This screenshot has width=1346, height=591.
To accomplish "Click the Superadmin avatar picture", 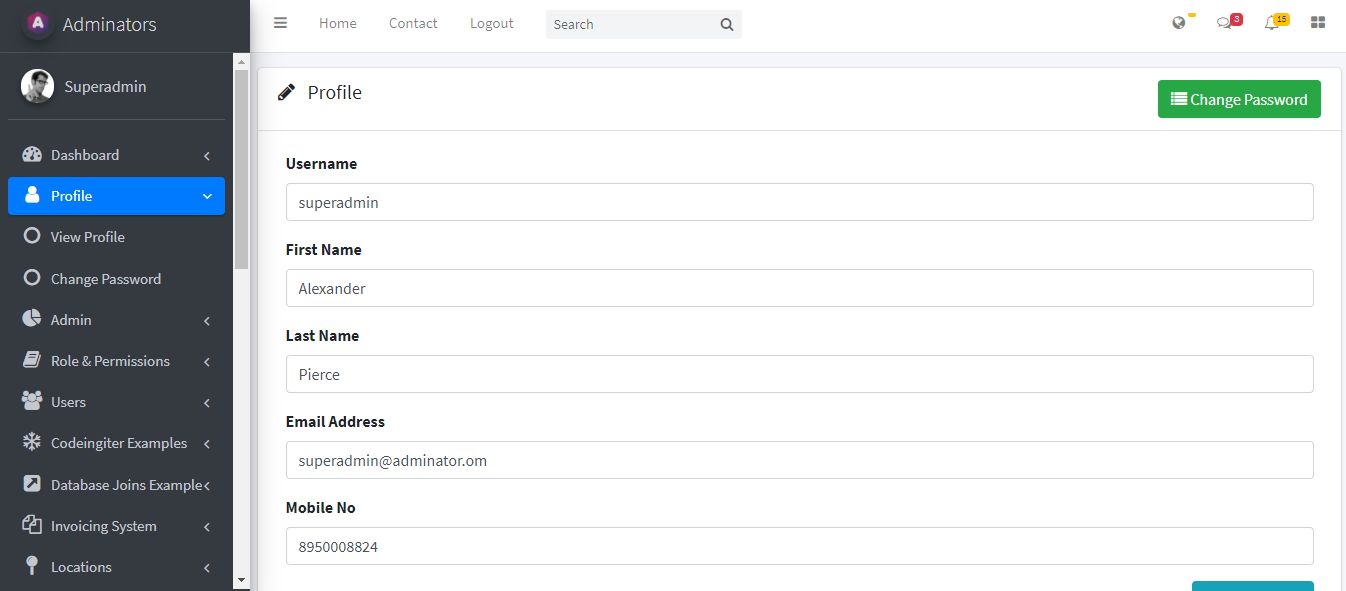I will tap(37, 86).
